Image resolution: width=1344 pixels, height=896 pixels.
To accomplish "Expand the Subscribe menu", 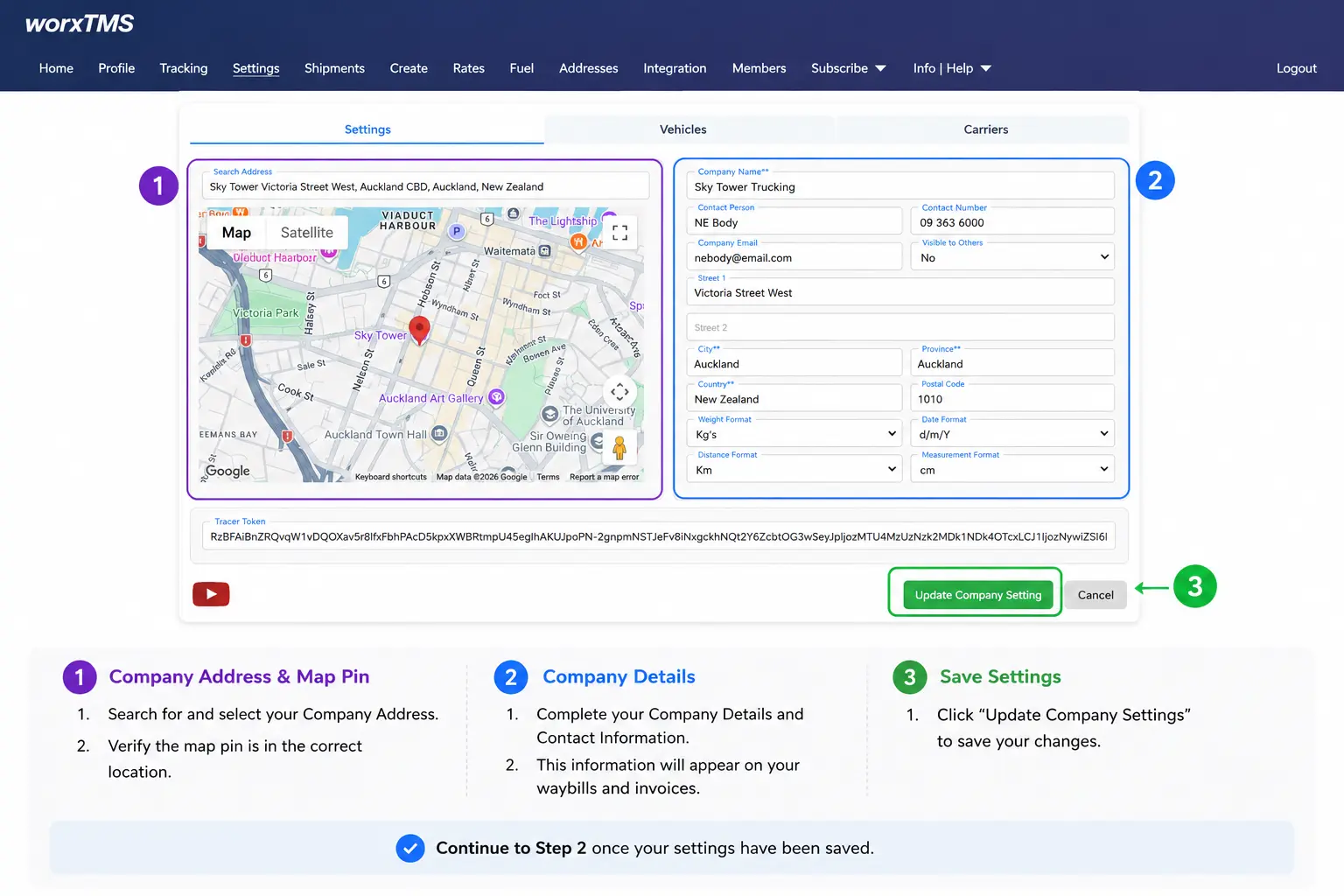I will point(848,68).
